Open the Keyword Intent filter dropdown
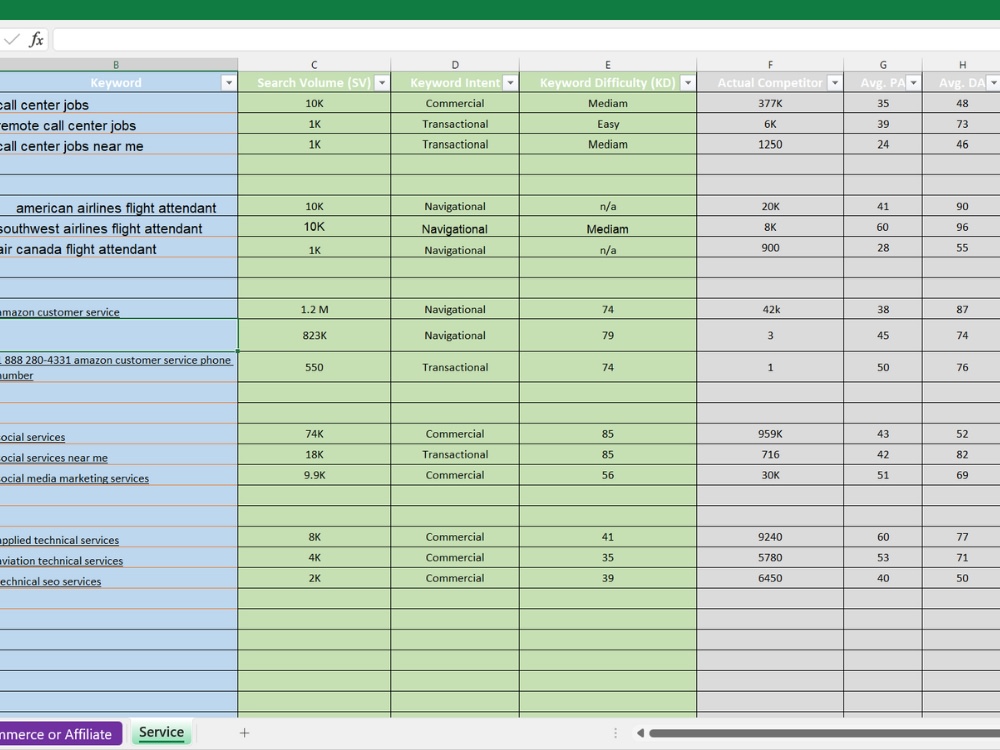Viewport: 1000px width, 750px height. (510, 83)
